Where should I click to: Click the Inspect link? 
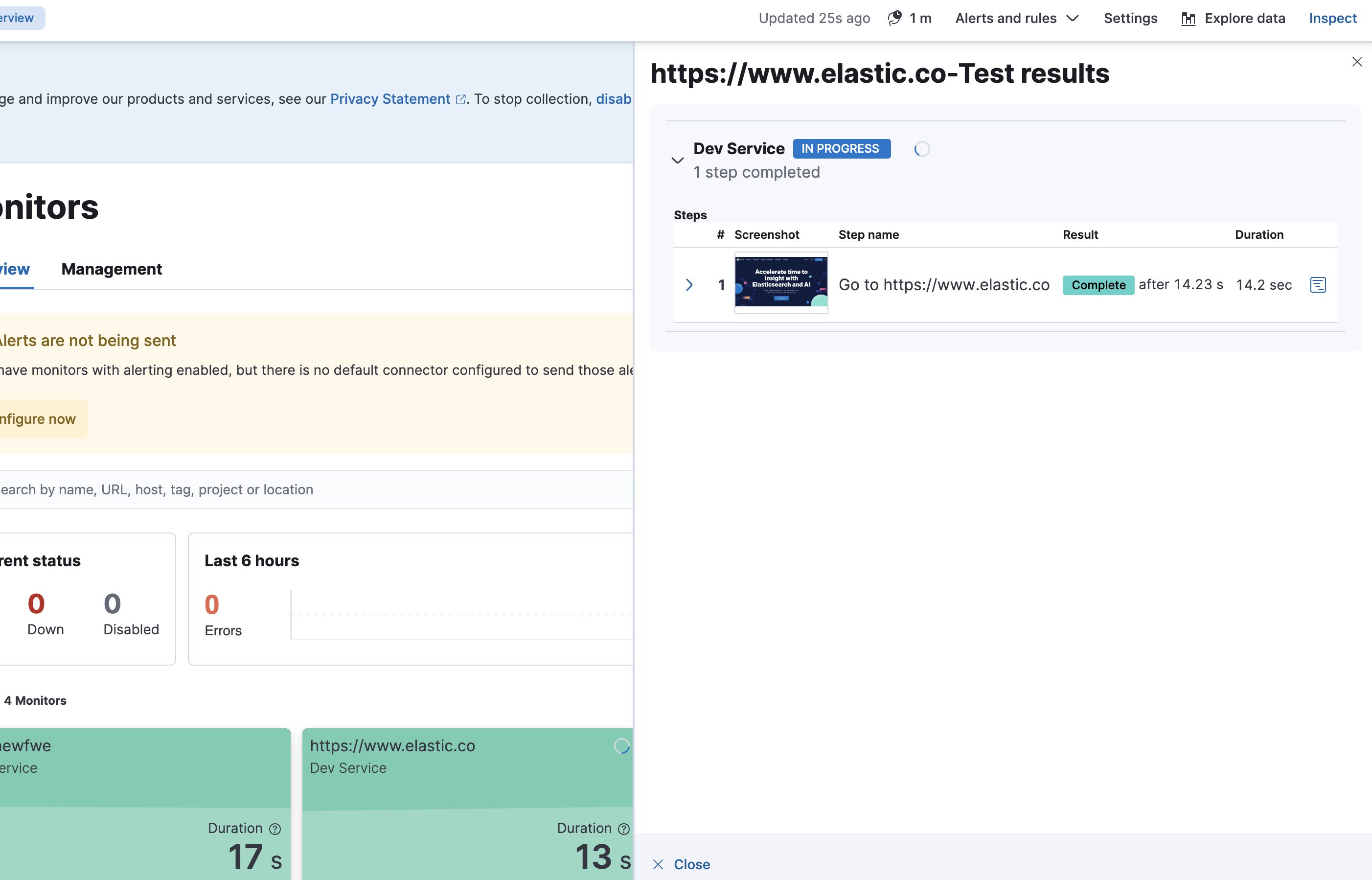pyautogui.click(x=1332, y=18)
